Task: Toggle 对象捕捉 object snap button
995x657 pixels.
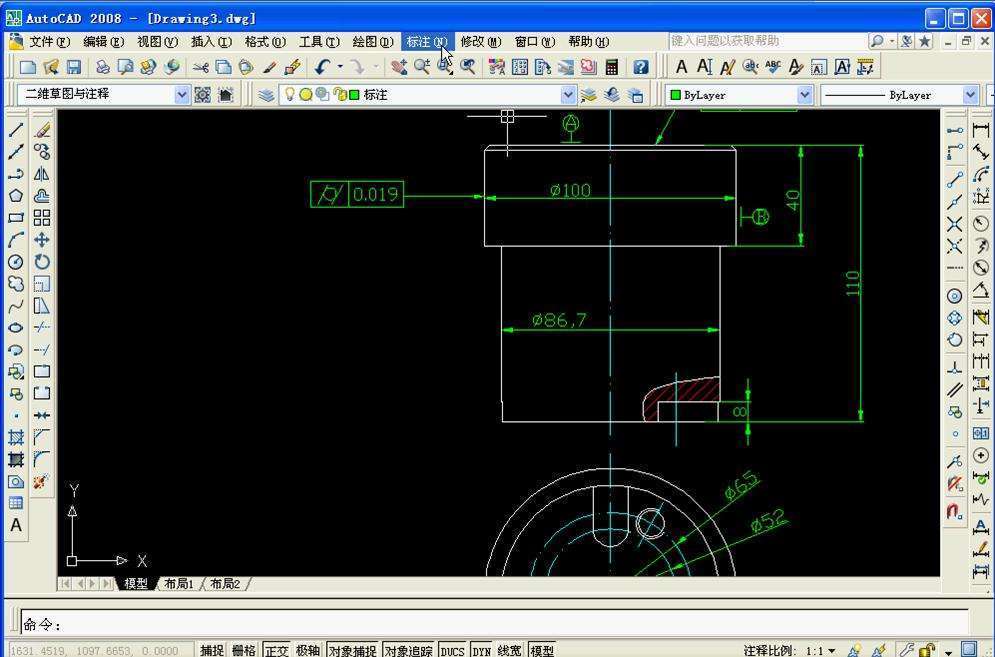Action: pyautogui.click(x=353, y=650)
